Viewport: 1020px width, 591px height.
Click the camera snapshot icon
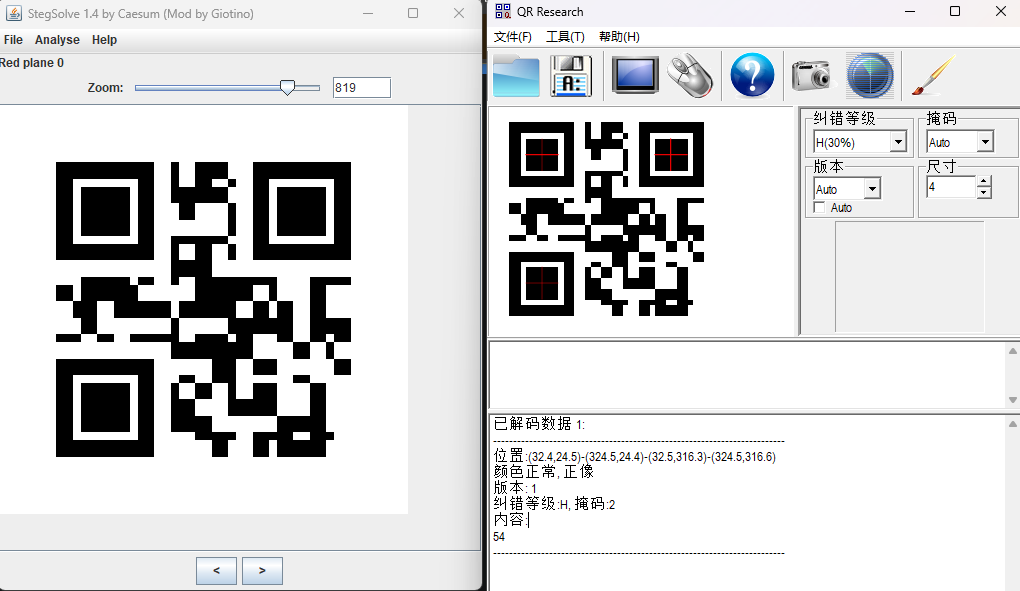pos(810,75)
